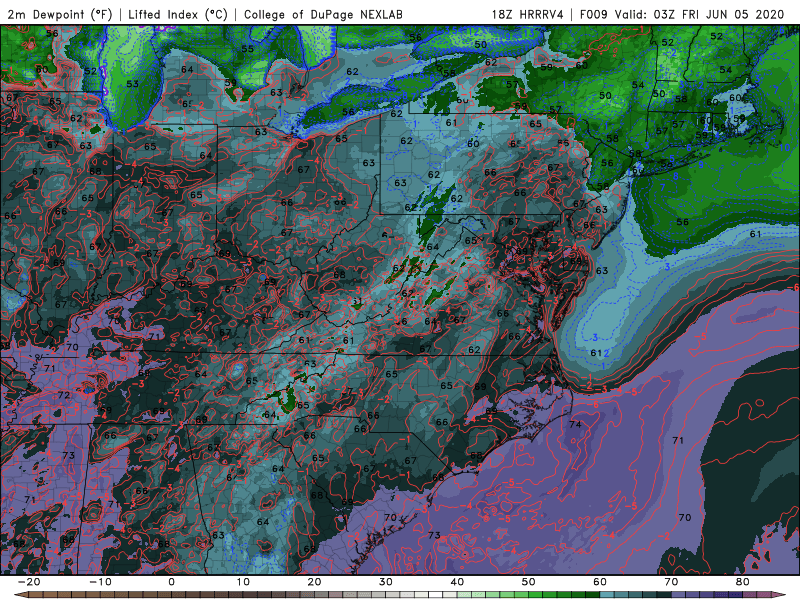Click the '80' colorbar scale label
The height and width of the screenshot is (600, 800).
(x=743, y=582)
